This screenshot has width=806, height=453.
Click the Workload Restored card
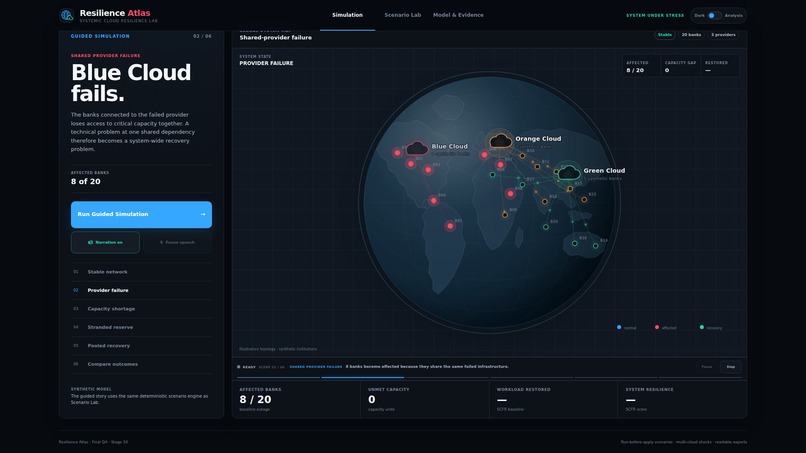point(553,399)
